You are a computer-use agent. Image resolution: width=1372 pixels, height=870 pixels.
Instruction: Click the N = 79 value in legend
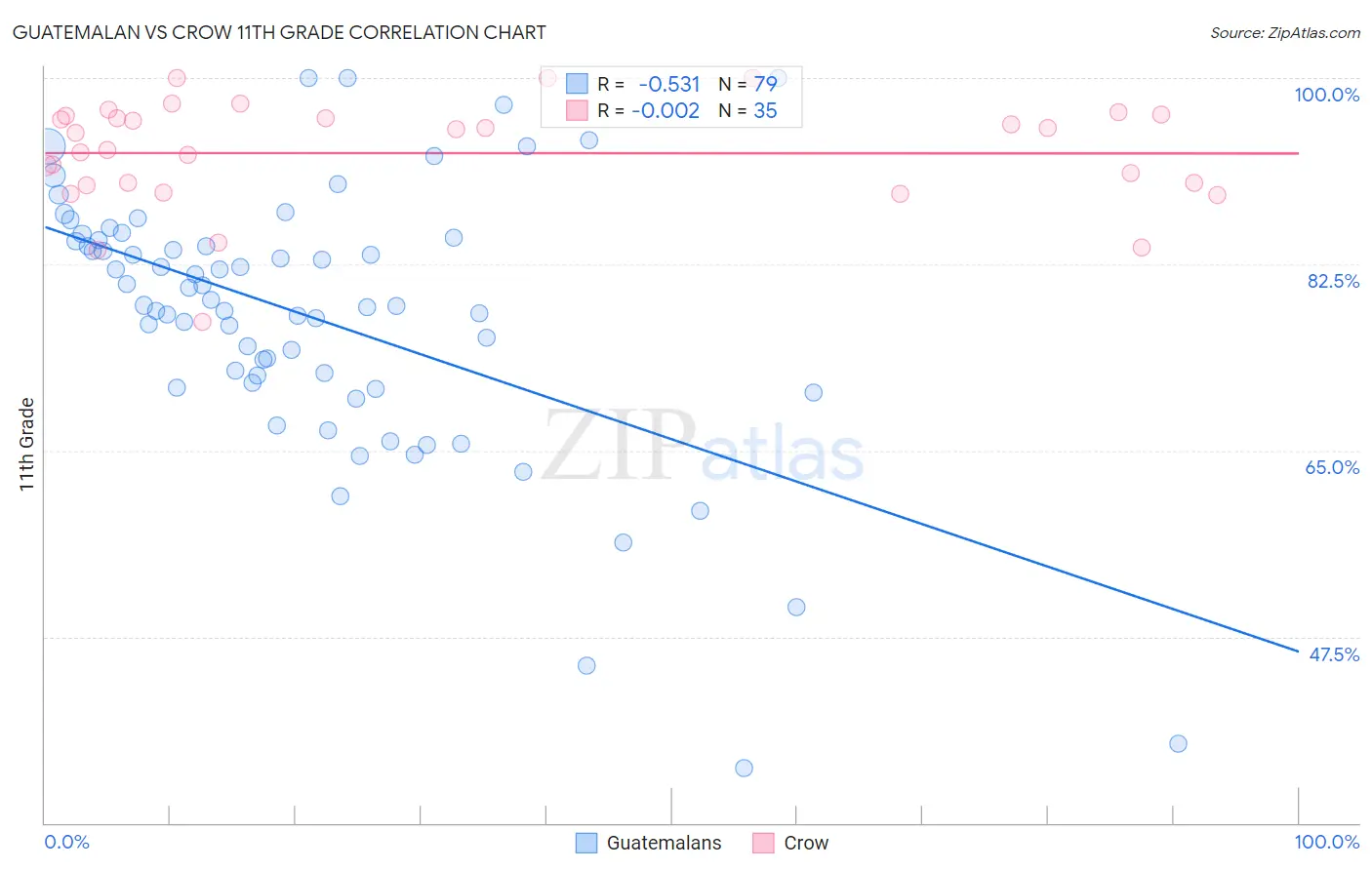point(747,84)
